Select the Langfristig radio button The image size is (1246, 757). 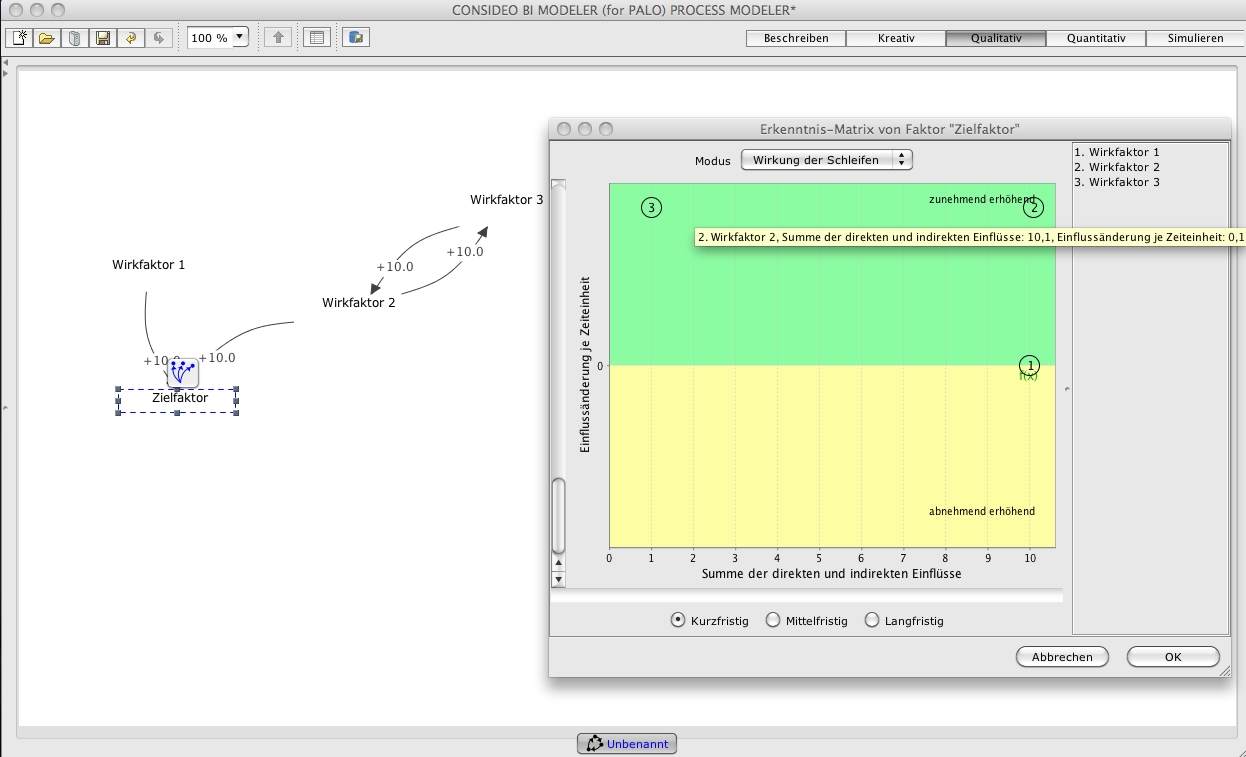point(872,620)
